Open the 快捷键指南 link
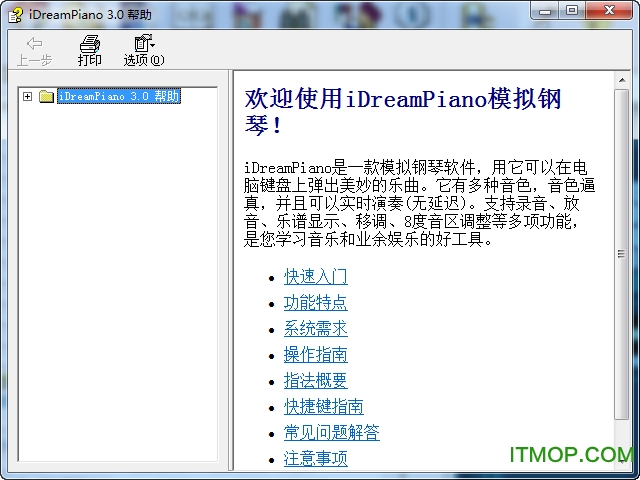 tap(324, 406)
